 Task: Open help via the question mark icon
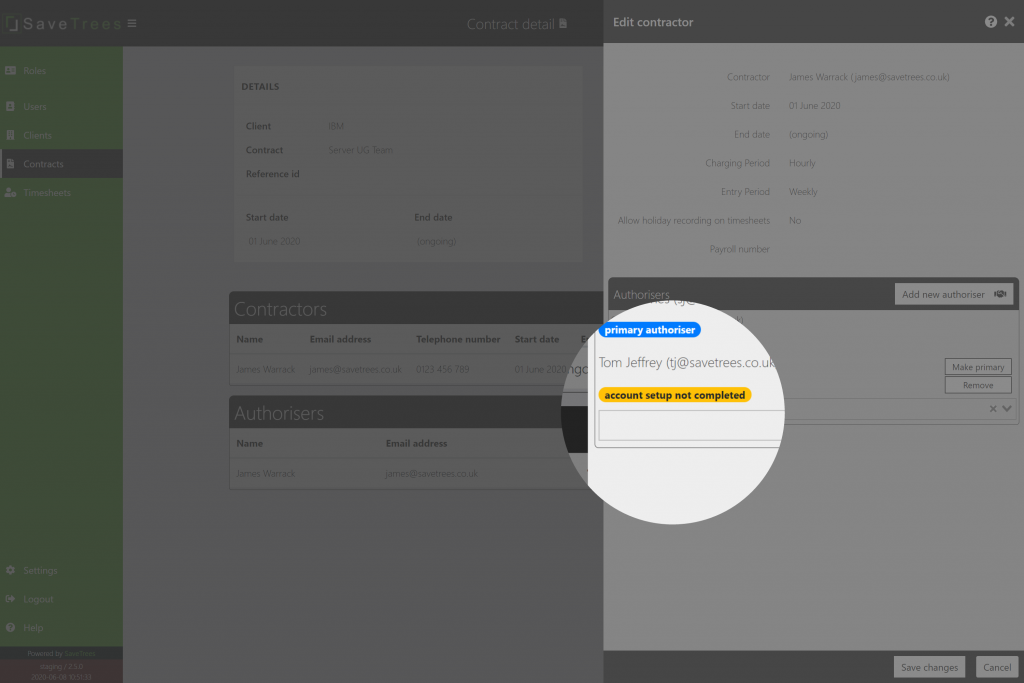coord(990,21)
